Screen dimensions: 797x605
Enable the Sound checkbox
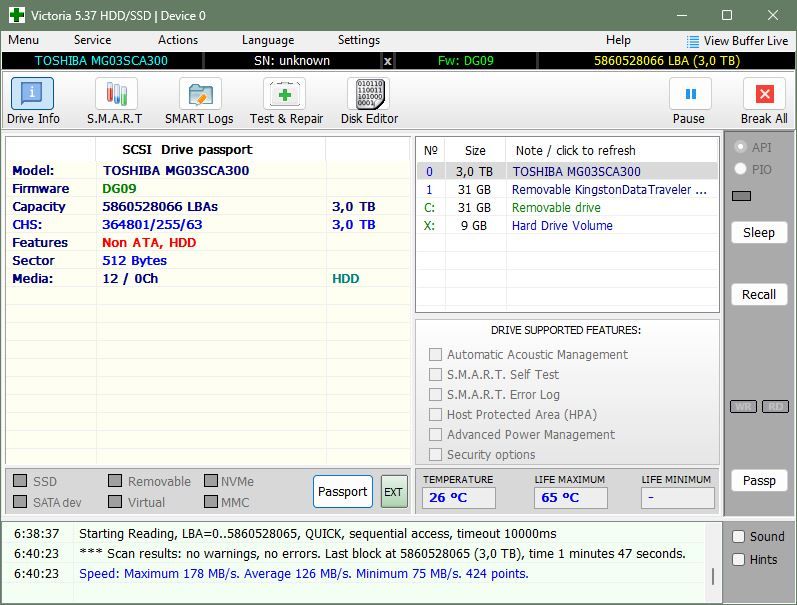click(739, 536)
